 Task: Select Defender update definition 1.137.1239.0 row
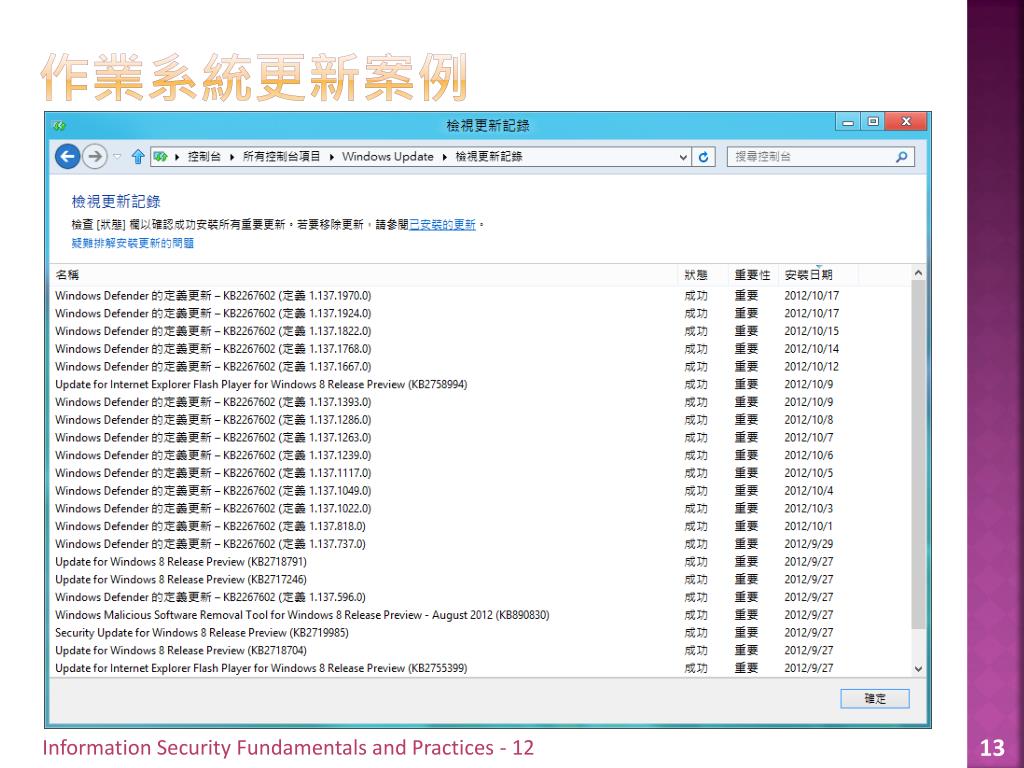click(x=481, y=455)
